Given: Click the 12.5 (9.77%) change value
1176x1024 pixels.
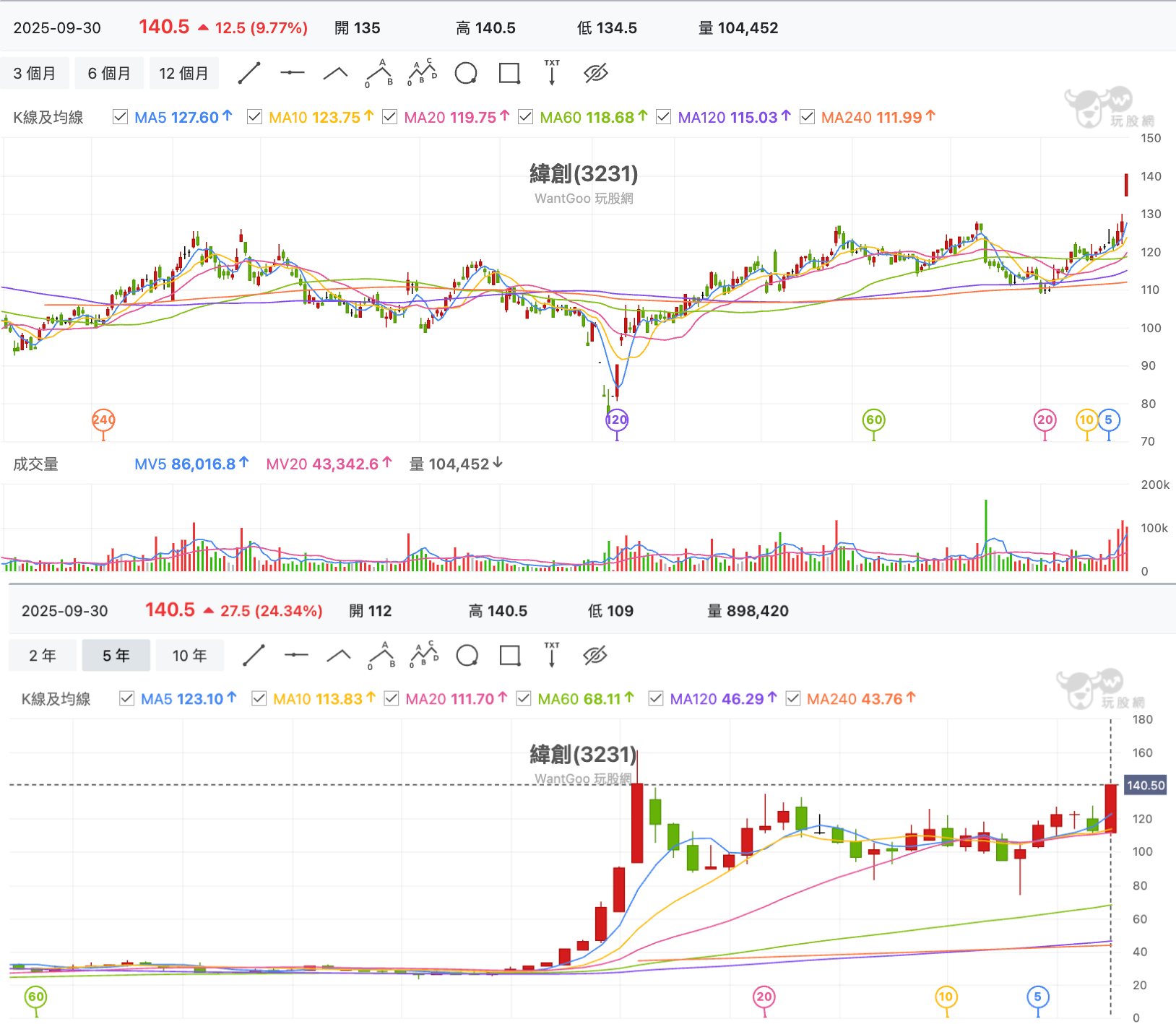Looking at the screenshot, I should click(x=261, y=28).
